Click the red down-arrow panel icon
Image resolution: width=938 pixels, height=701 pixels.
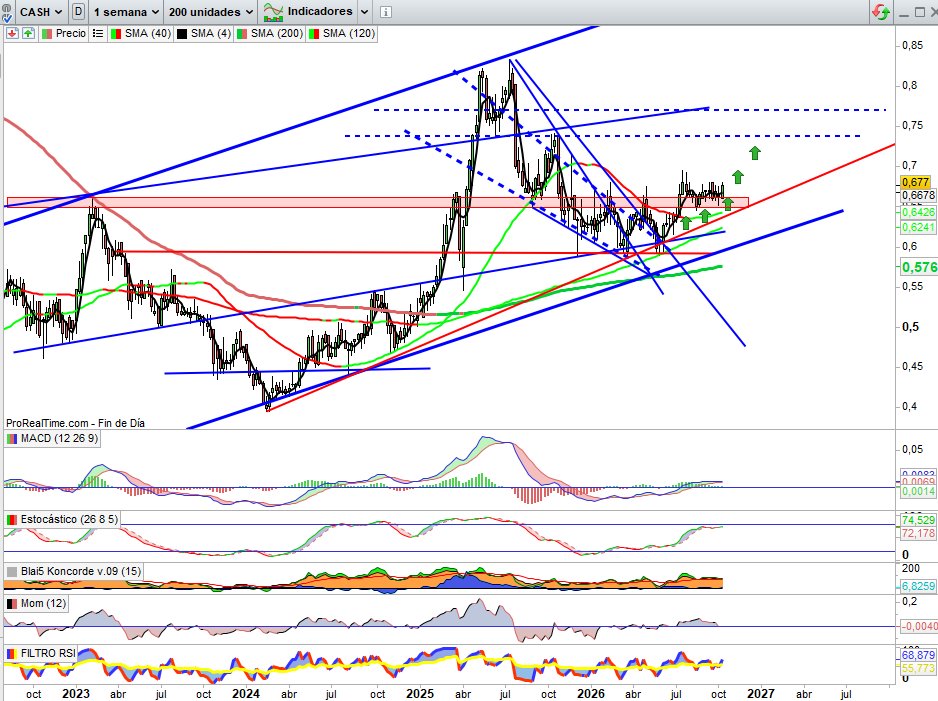coord(12,33)
